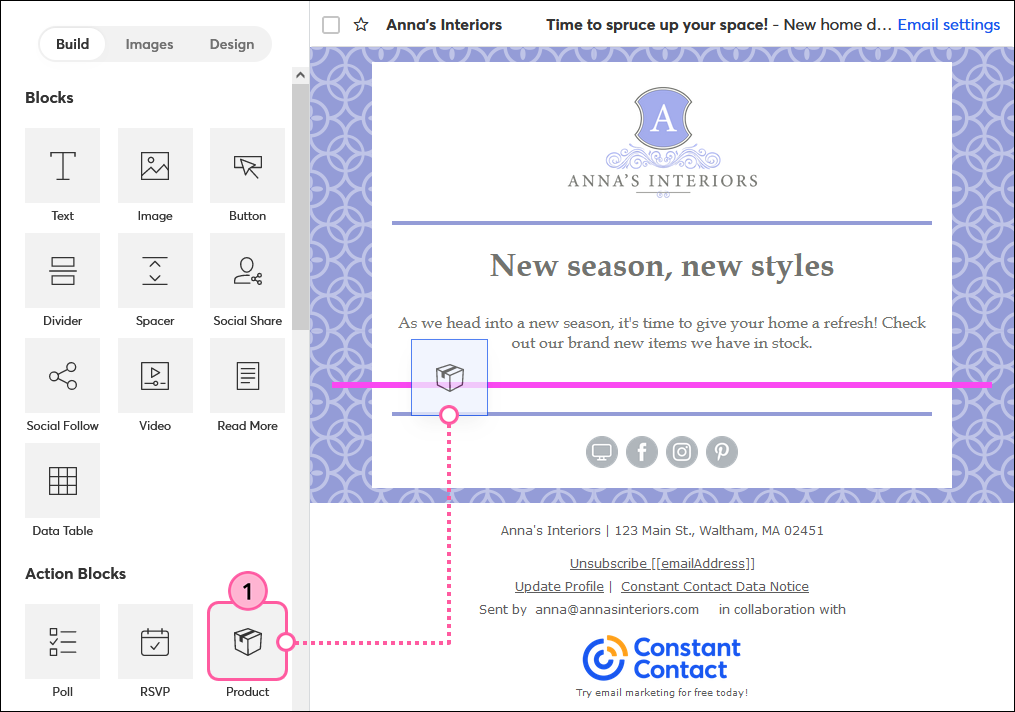Select the RSVP action block
The height and width of the screenshot is (712, 1015).
tap(155, 641)
